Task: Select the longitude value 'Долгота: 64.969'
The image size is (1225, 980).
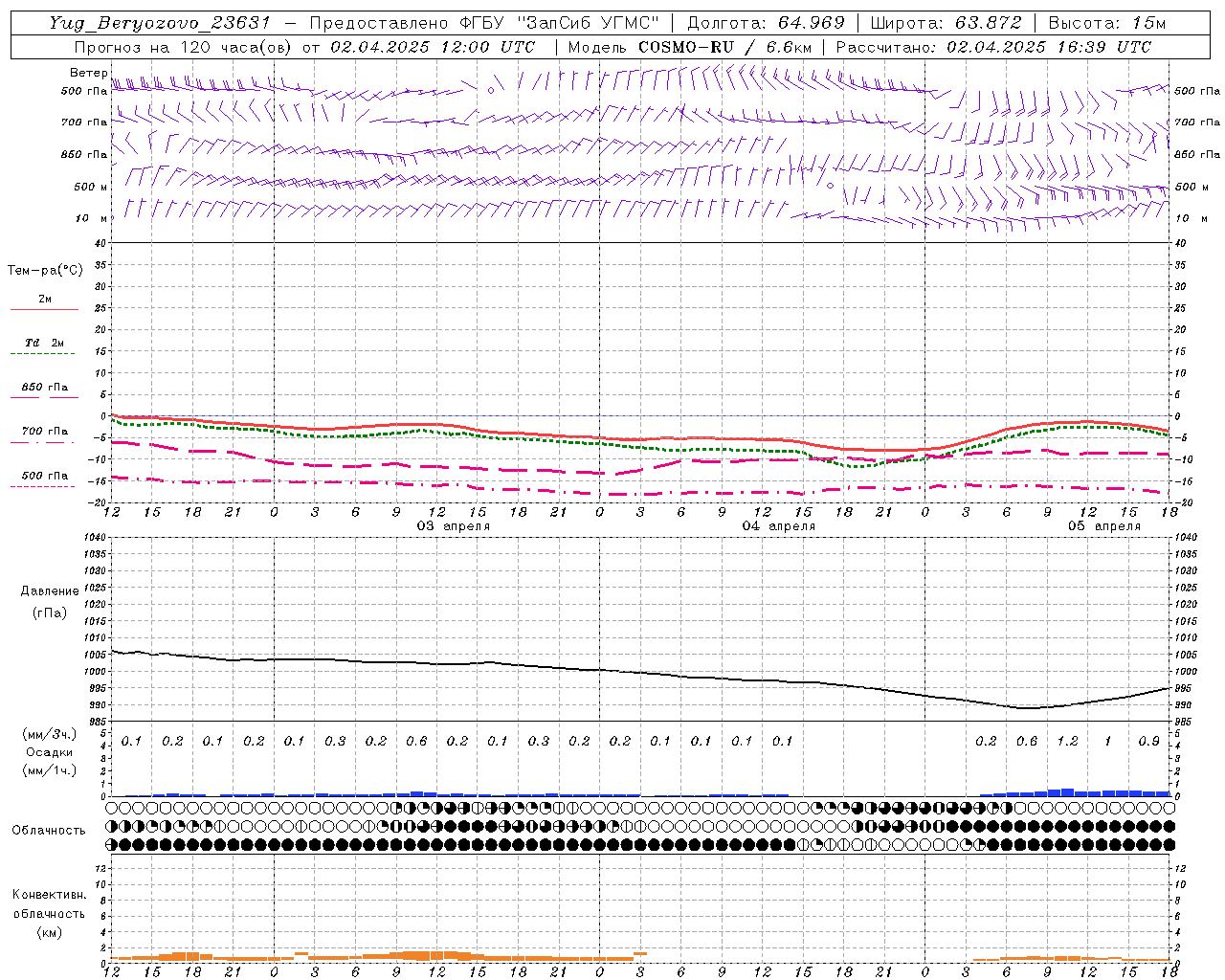Action: point(766,23)
